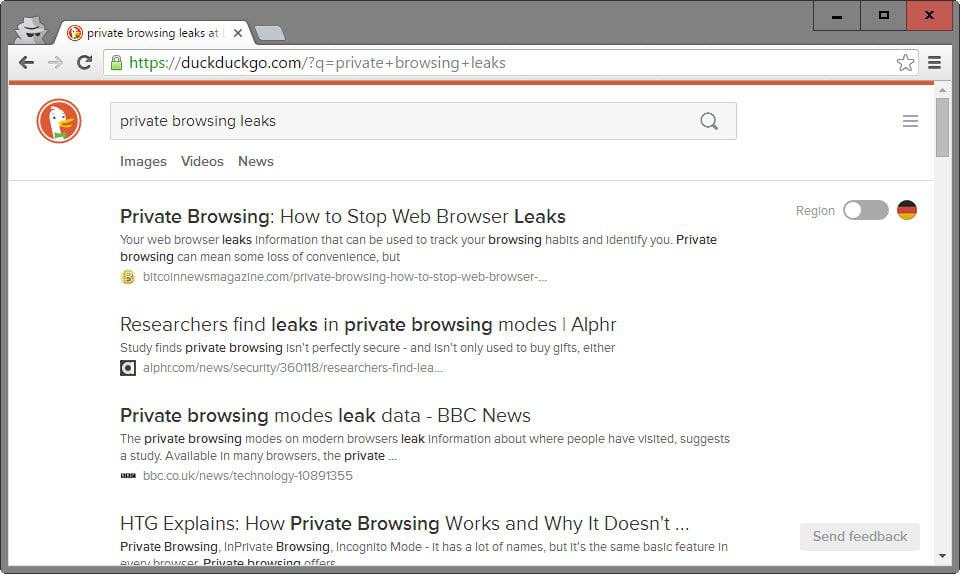Open the Alphr researchers find leaks result
Viewport: 960px width, 574px height.
[x=368, y=324]
